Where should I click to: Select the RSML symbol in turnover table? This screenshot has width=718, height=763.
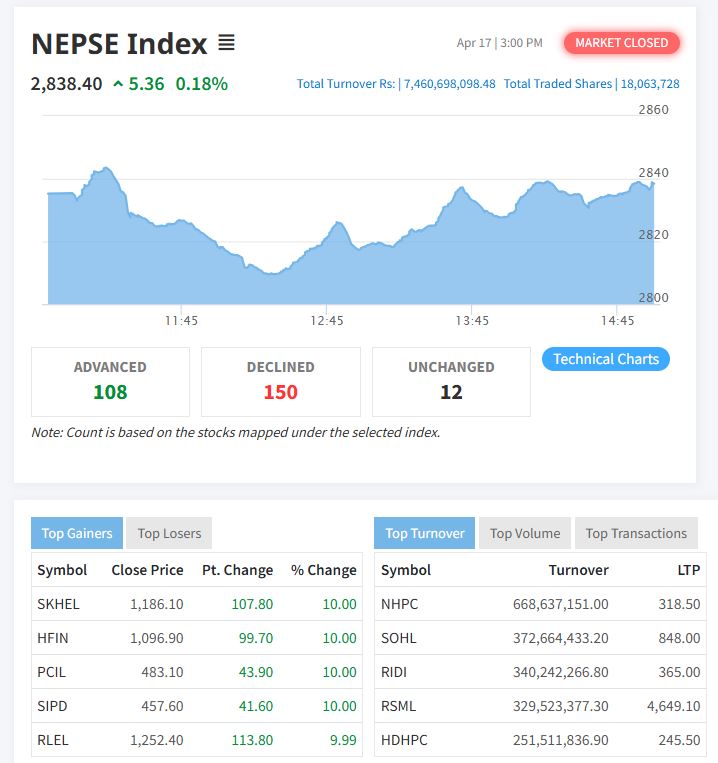coord(399,706)
